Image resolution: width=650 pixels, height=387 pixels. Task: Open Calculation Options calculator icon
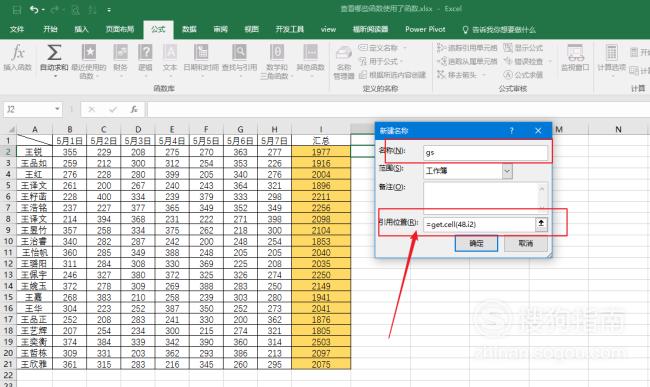[611, 53]
